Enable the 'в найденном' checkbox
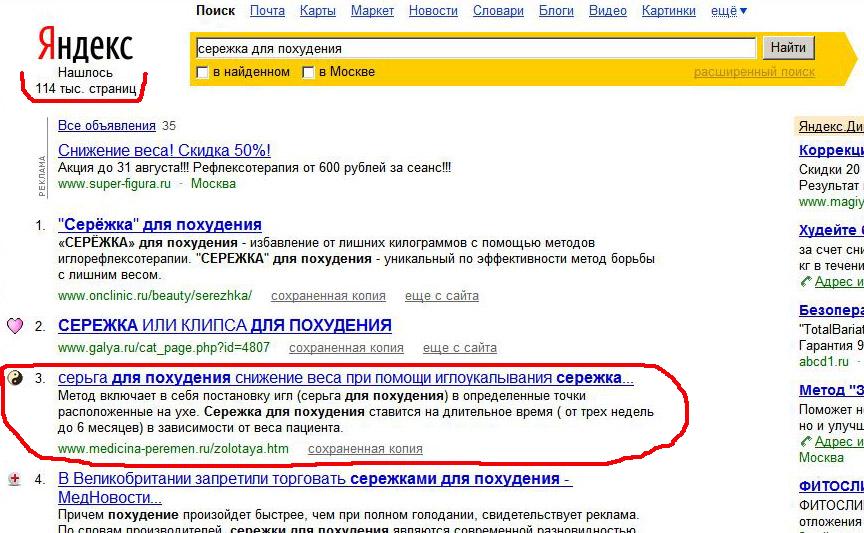Image resolution: width=864 pixels, height=533 pixels. (x=203, y=72)
